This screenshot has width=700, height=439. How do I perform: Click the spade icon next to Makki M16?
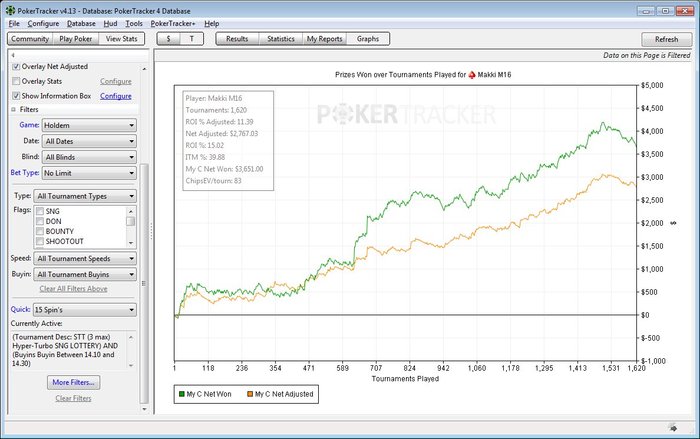click(472, 75)
